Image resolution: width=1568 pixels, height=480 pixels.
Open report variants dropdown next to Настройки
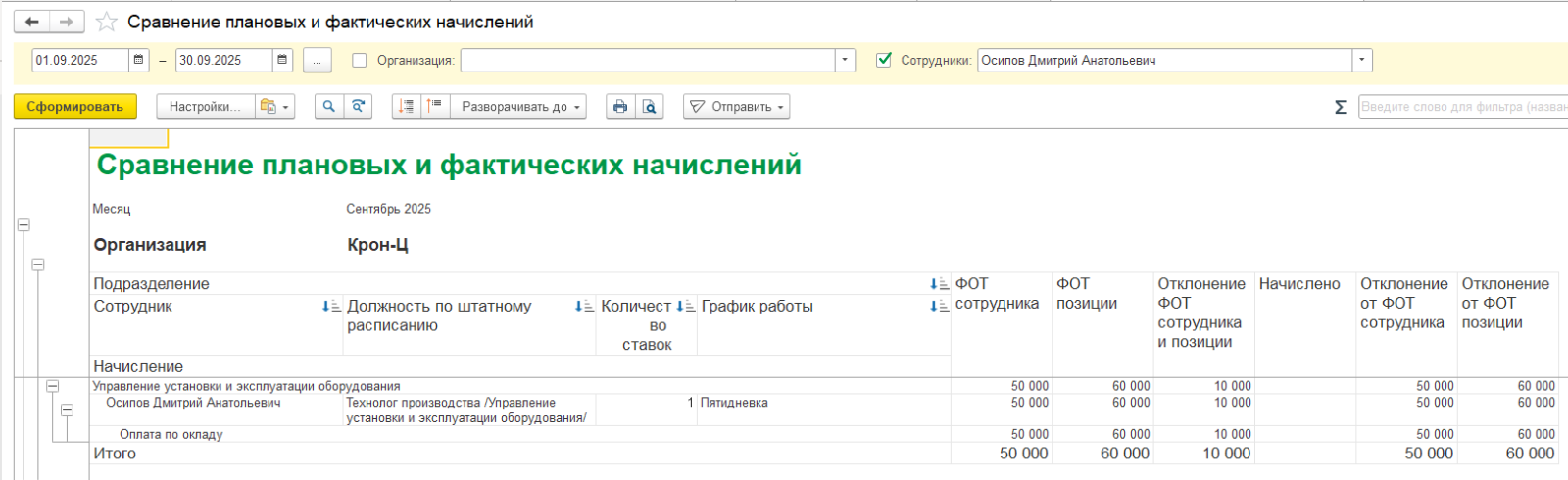(x=274, y=107)
